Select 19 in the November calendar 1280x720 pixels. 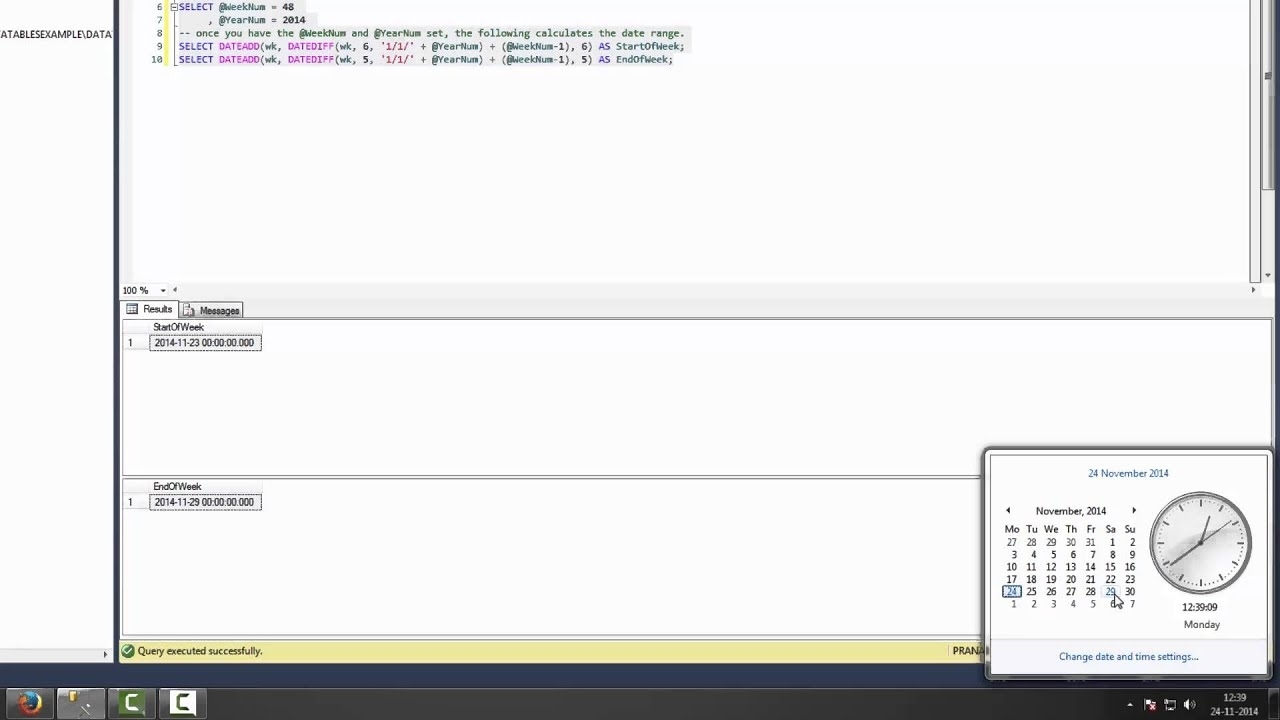click(1051, 580)
